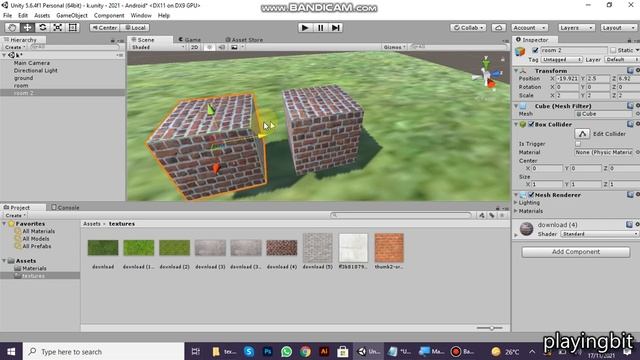Click the Pause button
640x360 pixels.
pos(320,27)
